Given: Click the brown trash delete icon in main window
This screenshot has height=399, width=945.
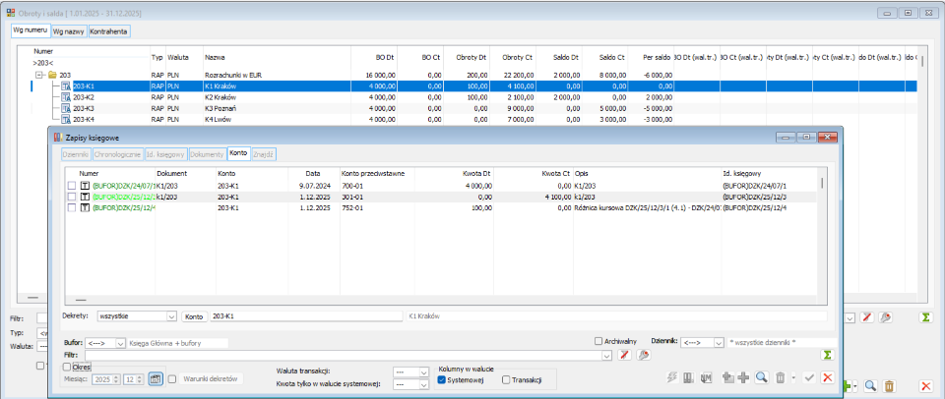Looking at the screenshot, I should pyautogui.click(x=889, y=386).
